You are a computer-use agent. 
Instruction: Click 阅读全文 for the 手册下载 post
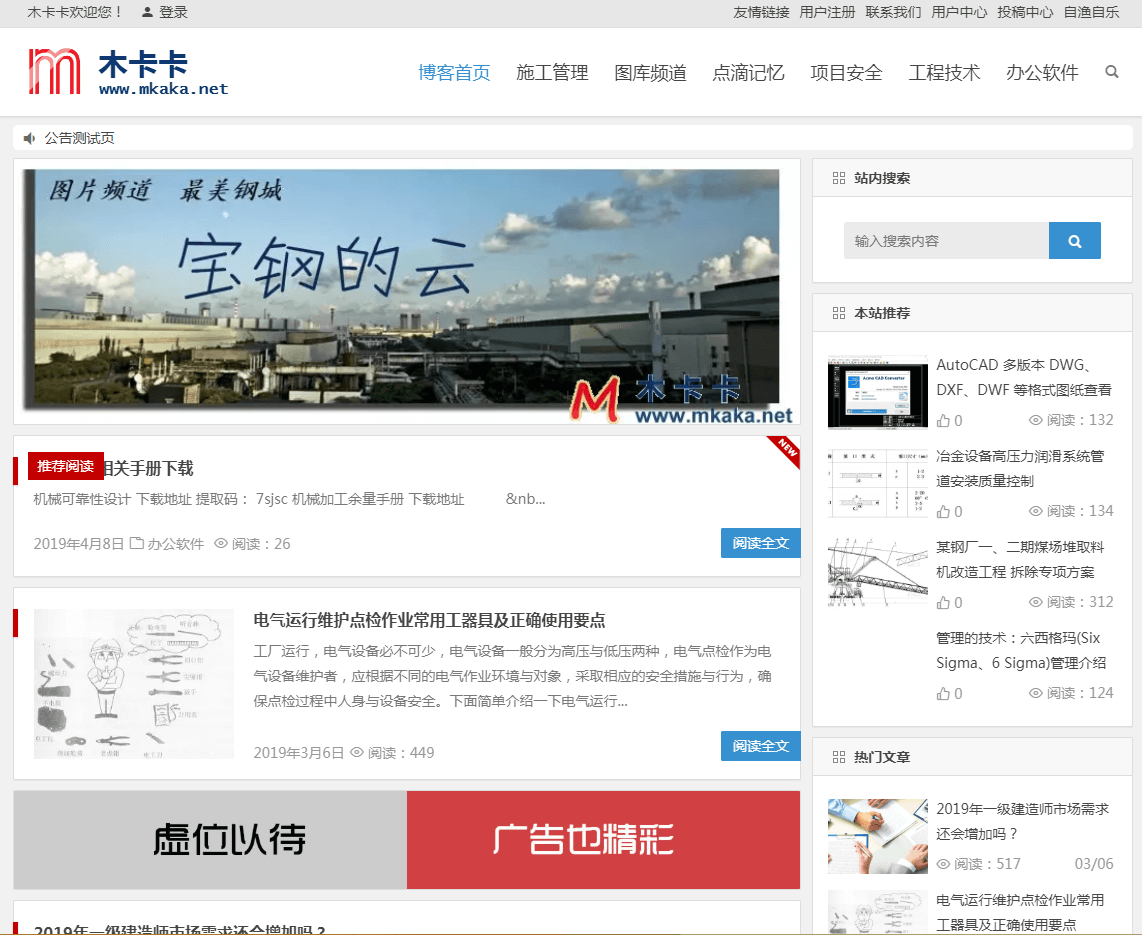point(760,543)
